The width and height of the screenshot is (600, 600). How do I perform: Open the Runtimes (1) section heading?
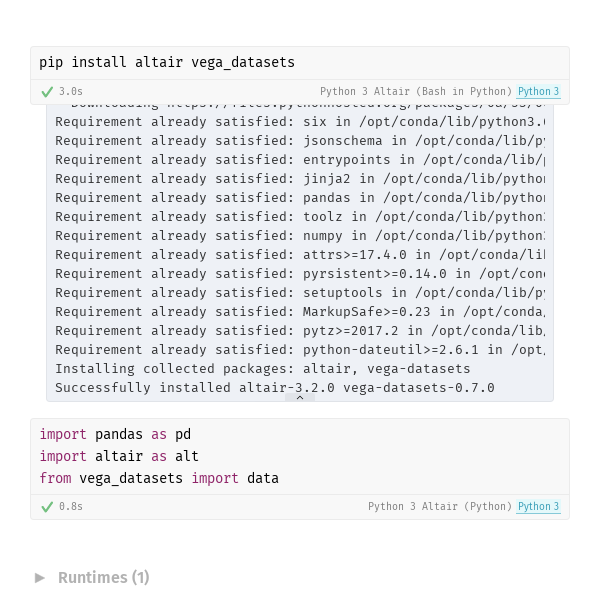tap(103, 578)
